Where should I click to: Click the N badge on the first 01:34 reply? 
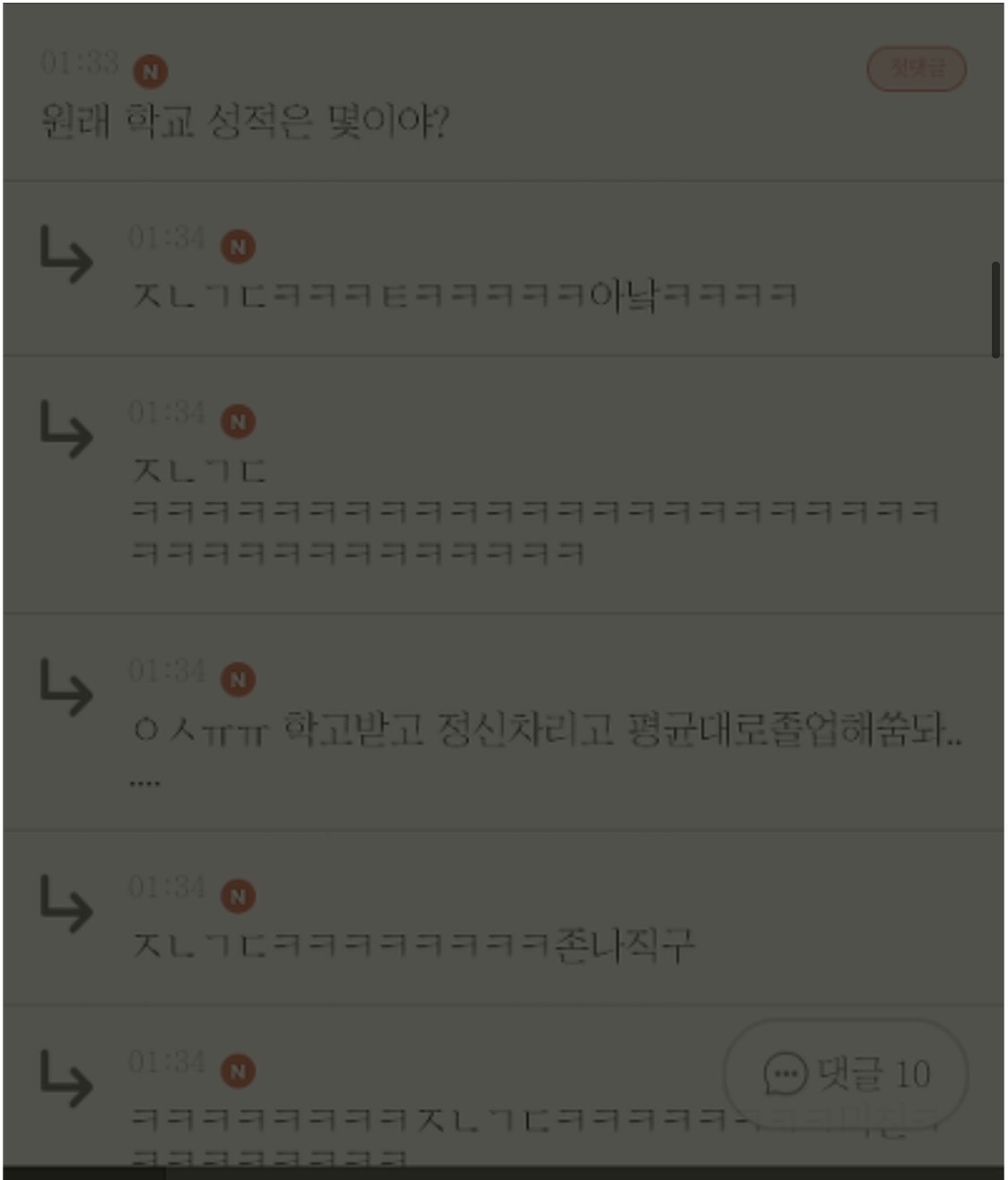tap(238, 246)
